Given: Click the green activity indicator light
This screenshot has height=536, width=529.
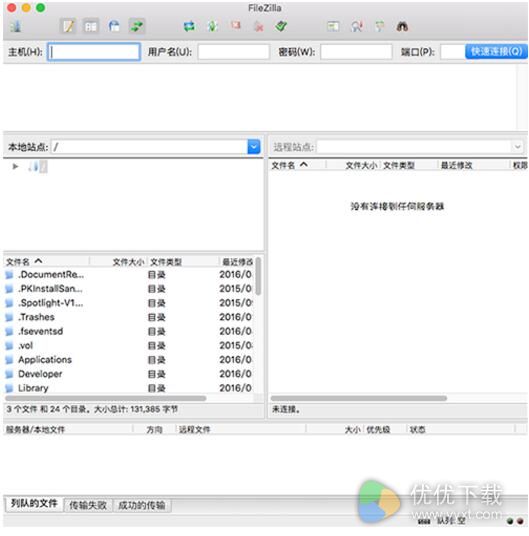Looking at the screenshot, I should [x=510, y=521].
